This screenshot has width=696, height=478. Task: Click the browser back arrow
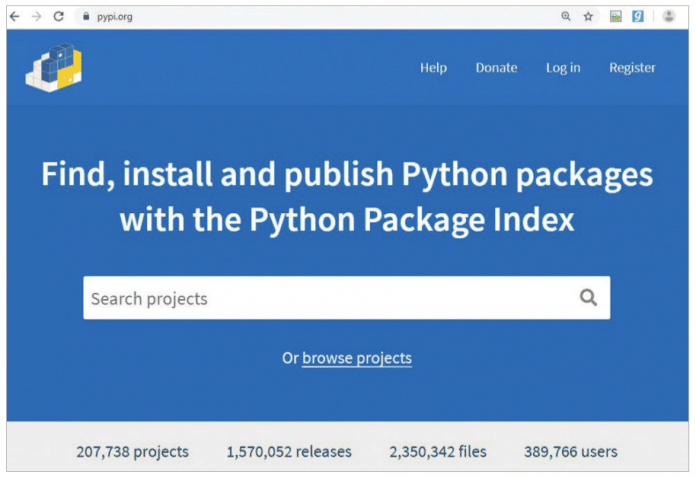tap(14, 16)
